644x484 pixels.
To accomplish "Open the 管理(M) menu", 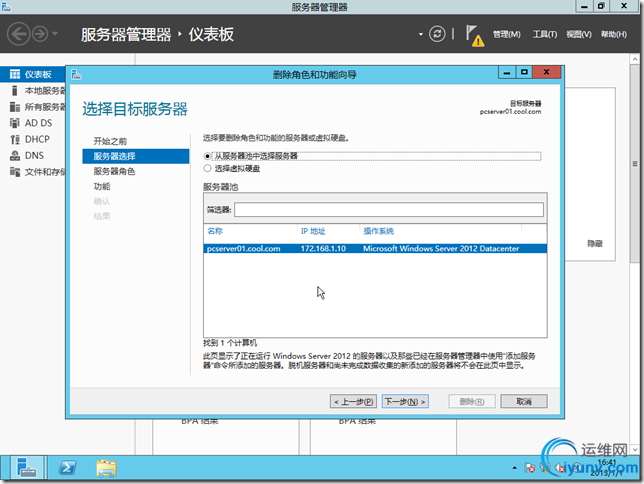I will pyautogui.click(x=506, y=35).
